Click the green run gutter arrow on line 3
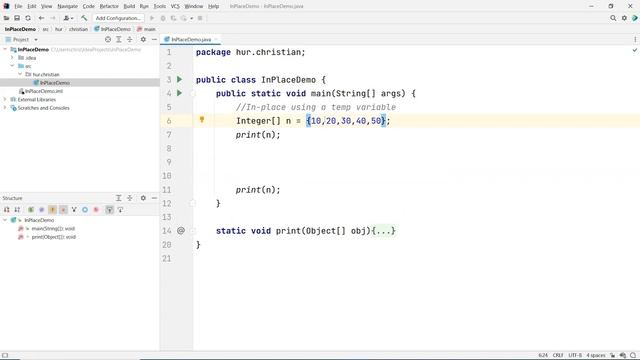640x360 pixels. point(180,79)
